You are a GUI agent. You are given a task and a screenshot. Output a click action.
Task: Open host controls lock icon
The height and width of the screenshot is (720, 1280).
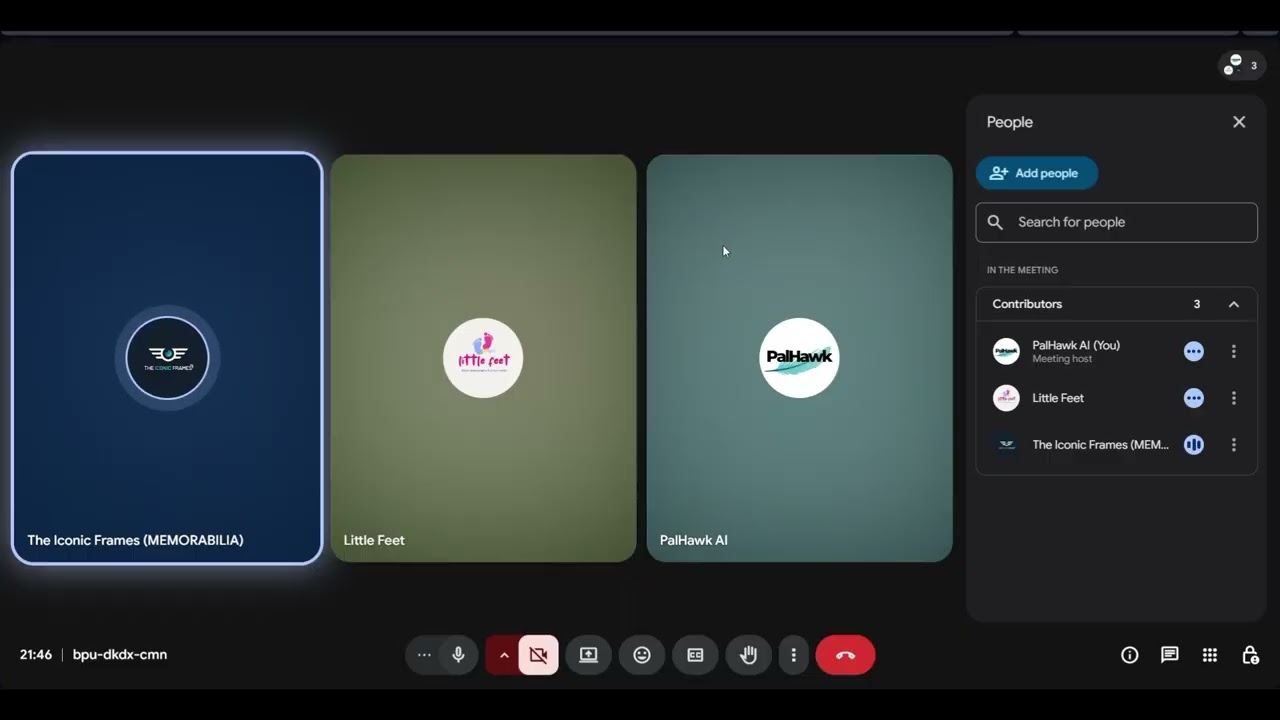point(1250,655)
